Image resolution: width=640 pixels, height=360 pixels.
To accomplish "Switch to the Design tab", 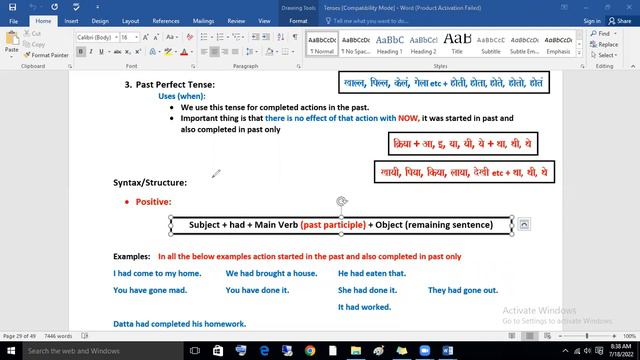I will point(100,21).
